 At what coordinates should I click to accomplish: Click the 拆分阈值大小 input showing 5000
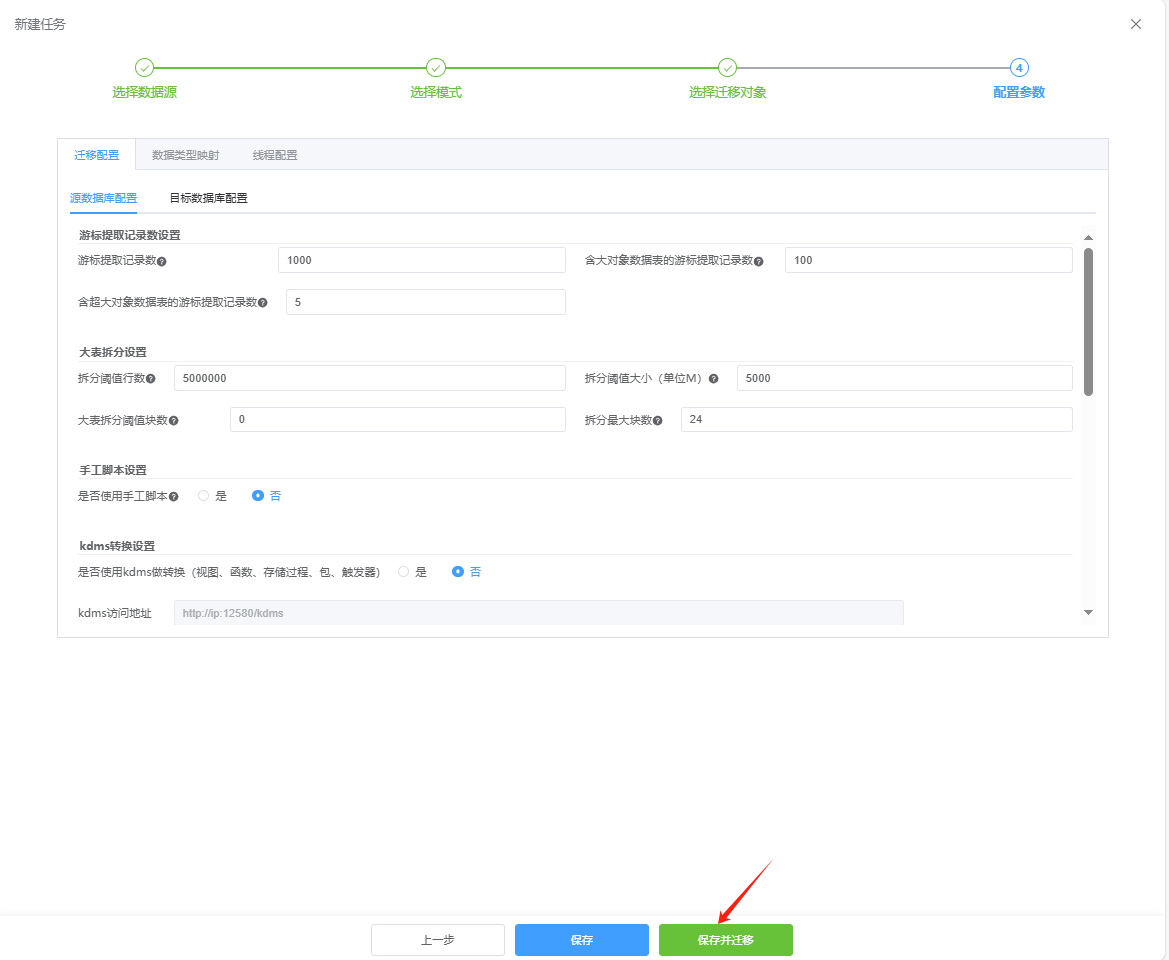coord(905,378)
